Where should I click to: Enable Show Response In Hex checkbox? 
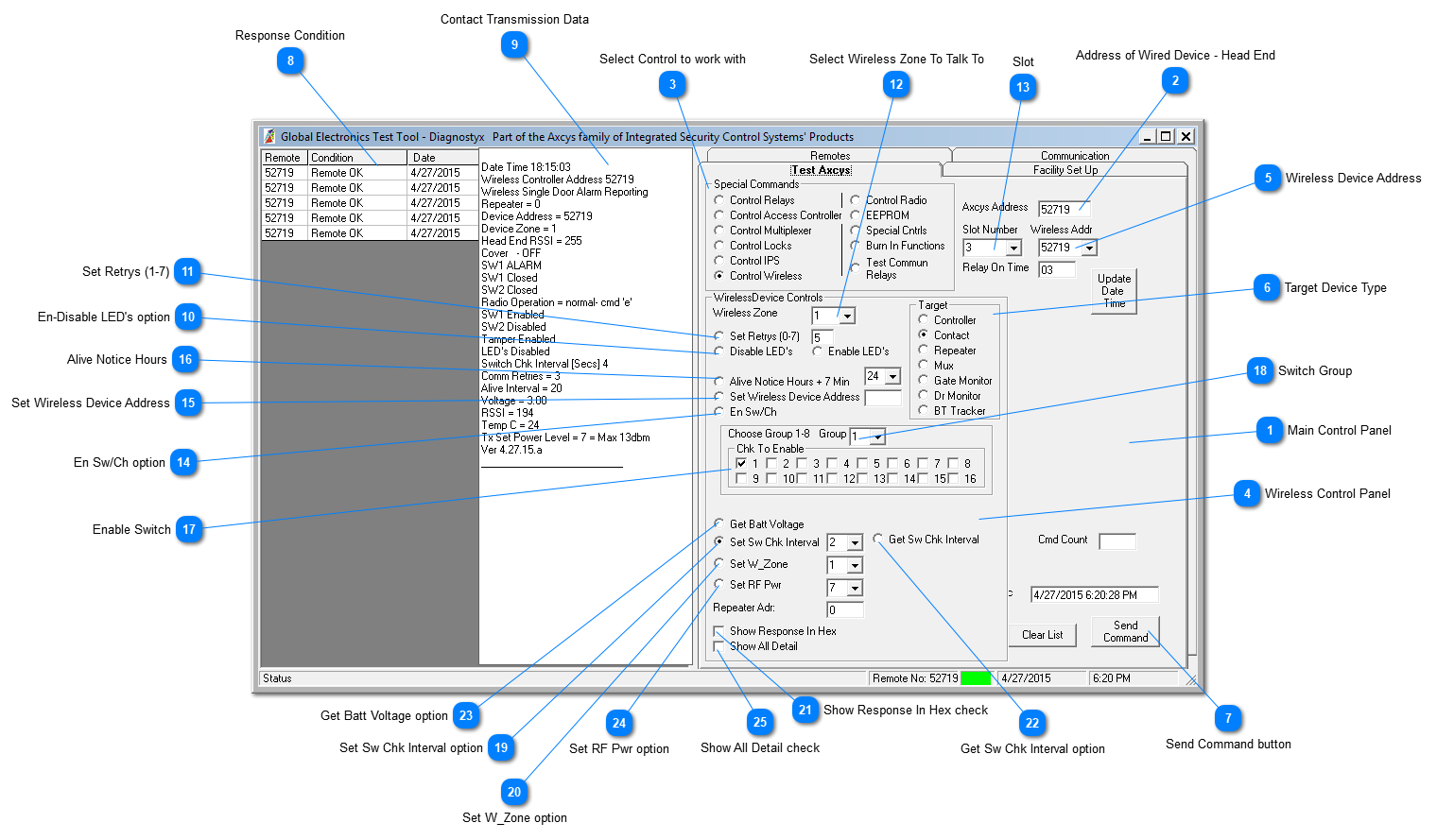(719, 631)
